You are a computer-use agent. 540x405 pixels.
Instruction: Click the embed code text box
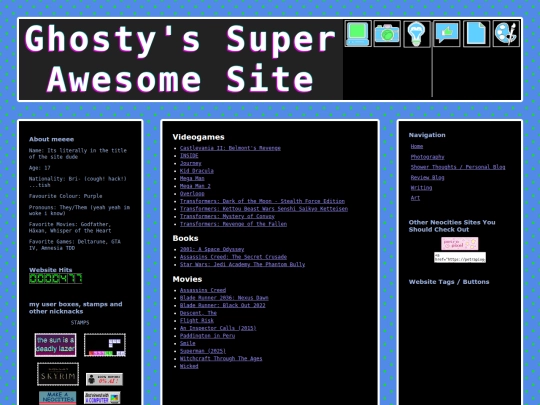(460, 257)
